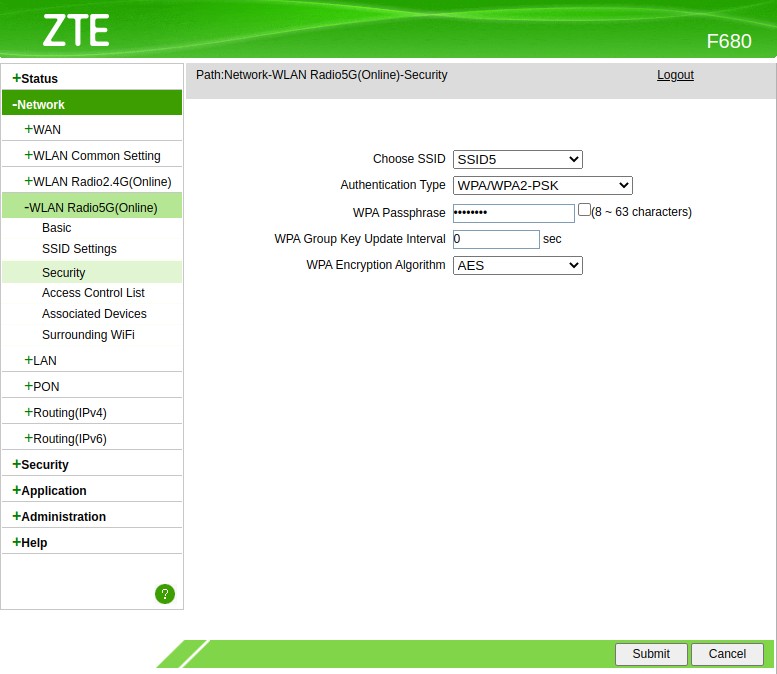Viewport: 777px width, 674px height.
Task: Expand the Status menu
Action: tap(35, 78)
